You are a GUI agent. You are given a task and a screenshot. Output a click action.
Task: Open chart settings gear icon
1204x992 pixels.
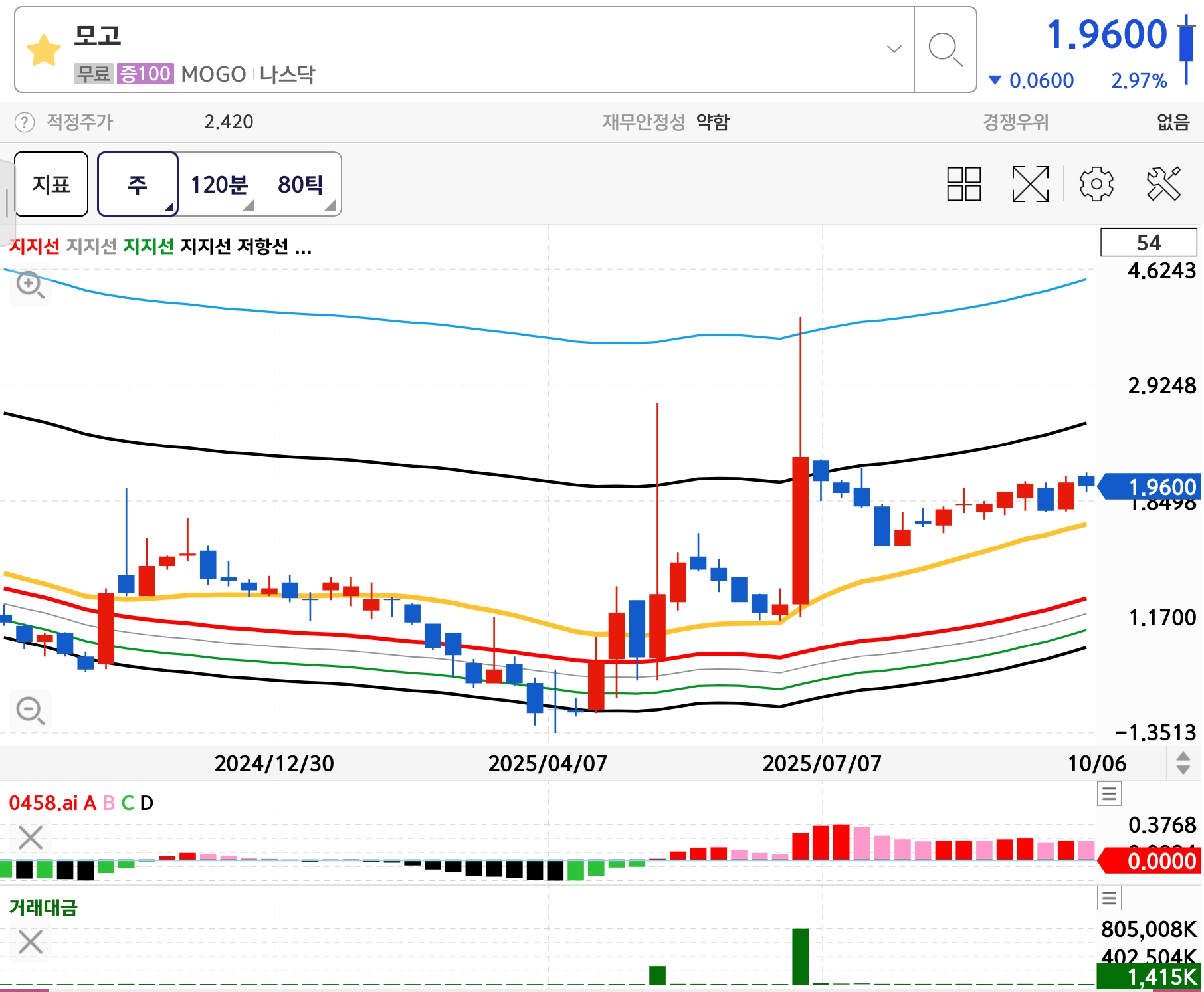pyautogui.click(x=1096, y=184)
